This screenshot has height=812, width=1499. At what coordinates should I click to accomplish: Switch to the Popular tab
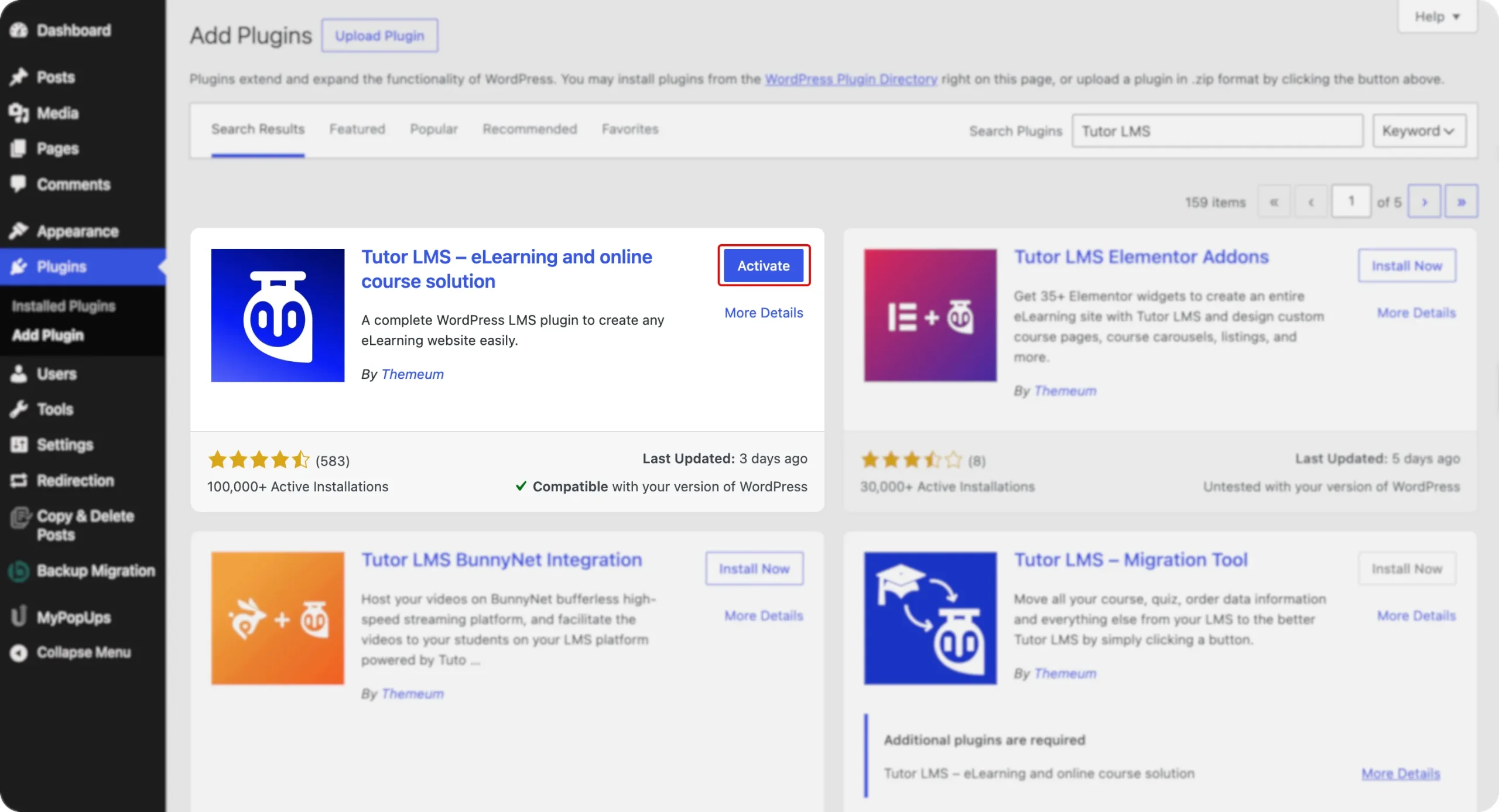click(434, 129)
